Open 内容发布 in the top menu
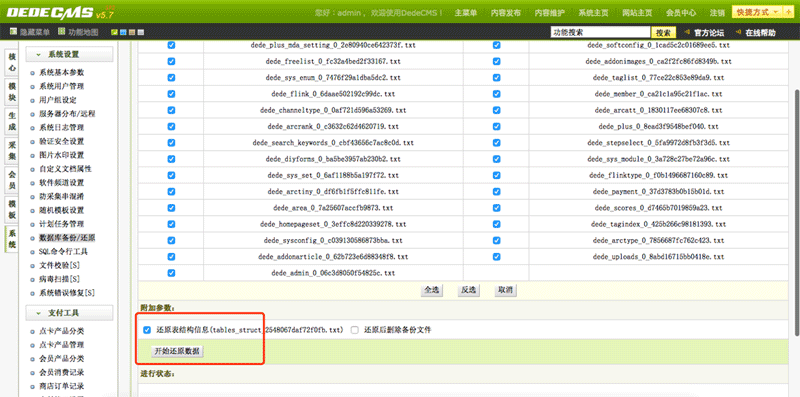This screenshot has height=397, width=800. click(x=506, y=13)
